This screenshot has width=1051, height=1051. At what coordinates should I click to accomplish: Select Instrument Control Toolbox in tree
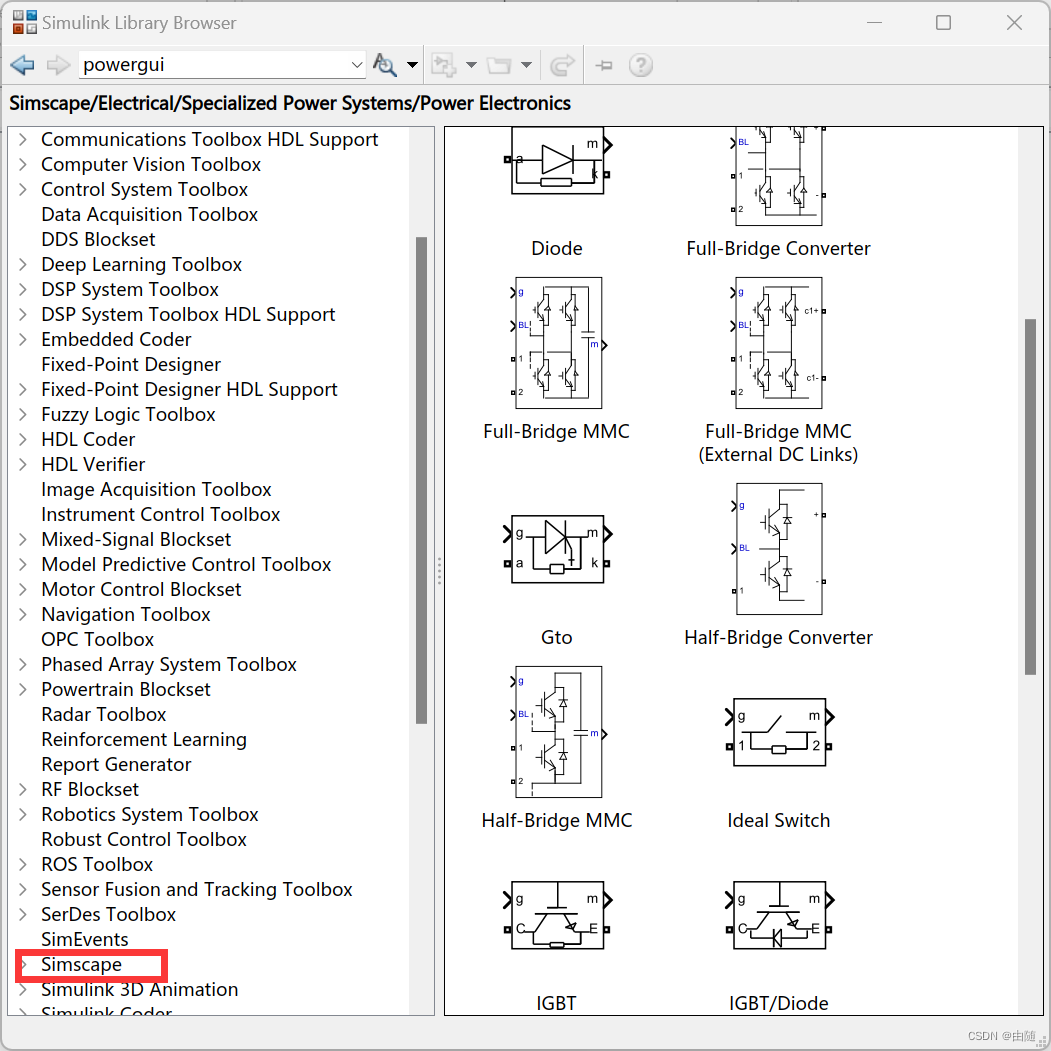(x=160, y=515)
